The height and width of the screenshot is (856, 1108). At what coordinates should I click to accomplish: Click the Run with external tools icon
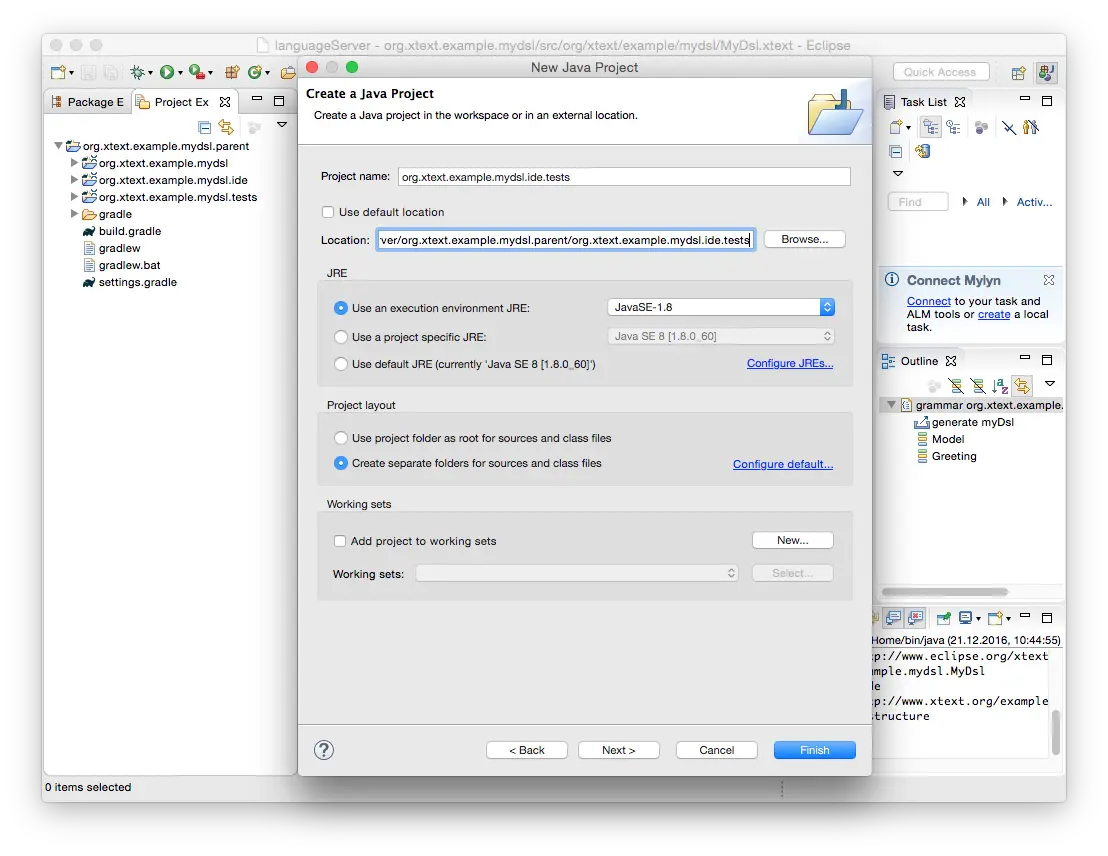pos(197,72)
